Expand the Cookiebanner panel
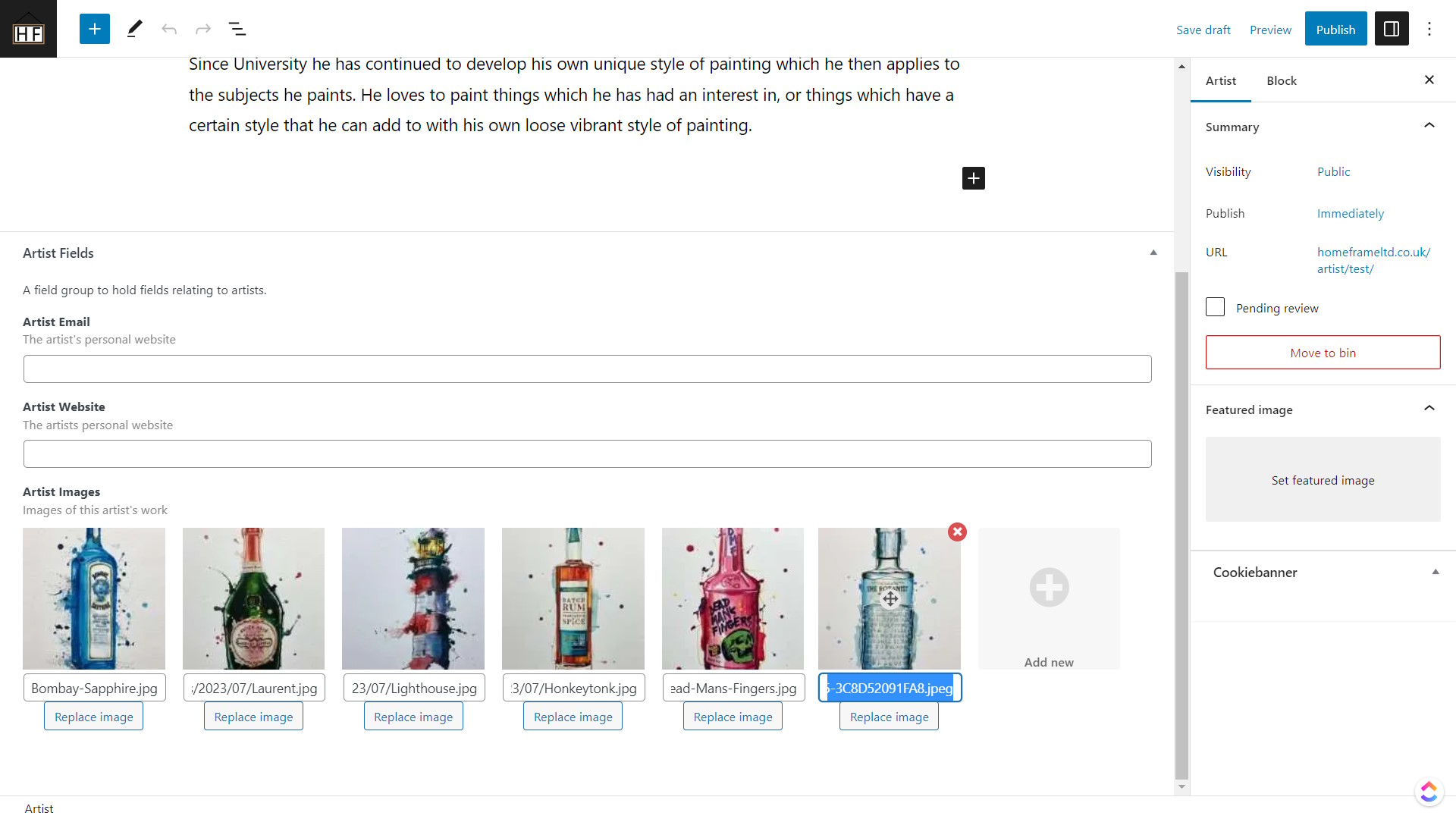Screen dimensions: 1456x819 (1436, 572)
